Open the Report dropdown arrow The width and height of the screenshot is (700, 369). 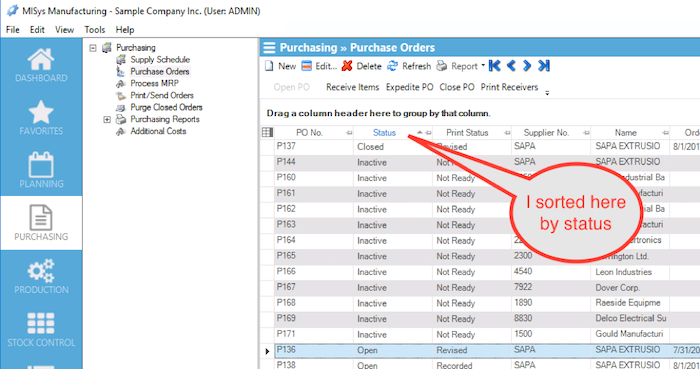click(483, 66)
